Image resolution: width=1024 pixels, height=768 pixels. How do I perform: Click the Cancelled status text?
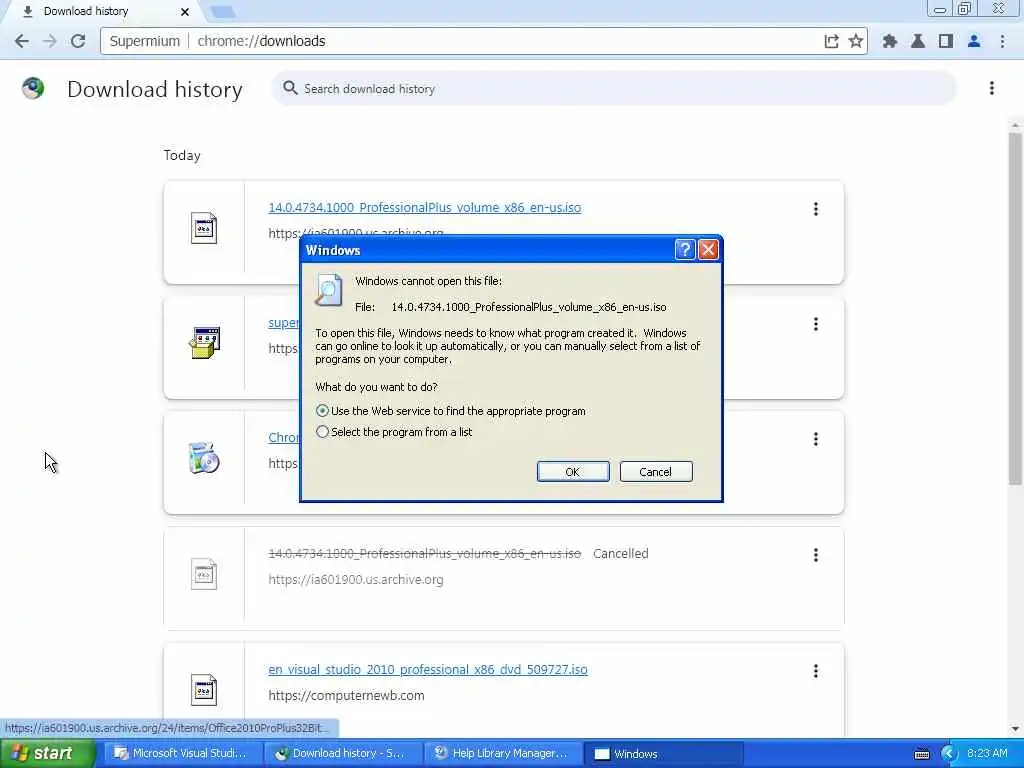click(620, 554)
